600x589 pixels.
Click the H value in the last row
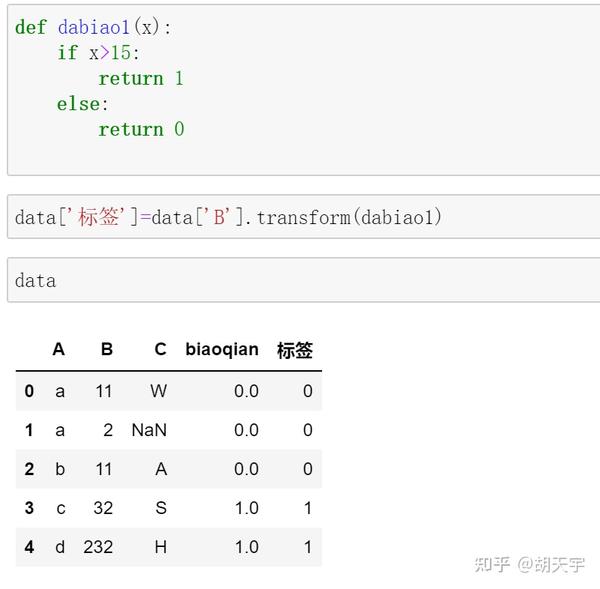[x=160, y=547]
